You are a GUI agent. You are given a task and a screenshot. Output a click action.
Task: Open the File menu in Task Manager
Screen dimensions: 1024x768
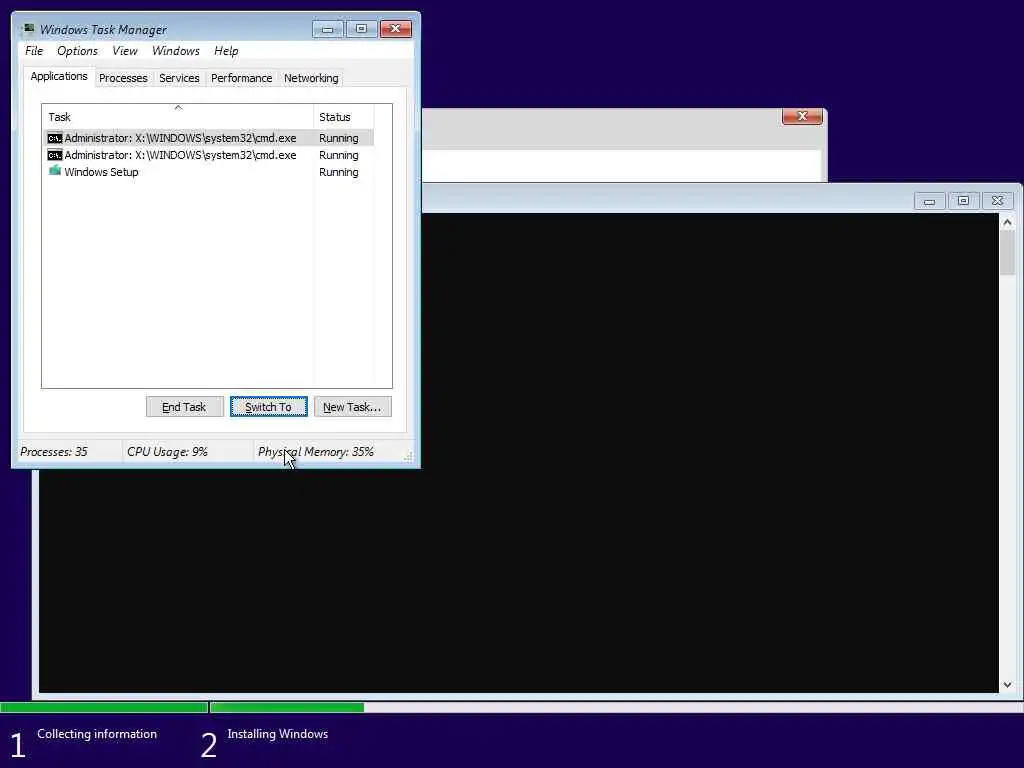pyautogui.click(x=34, y=51)
